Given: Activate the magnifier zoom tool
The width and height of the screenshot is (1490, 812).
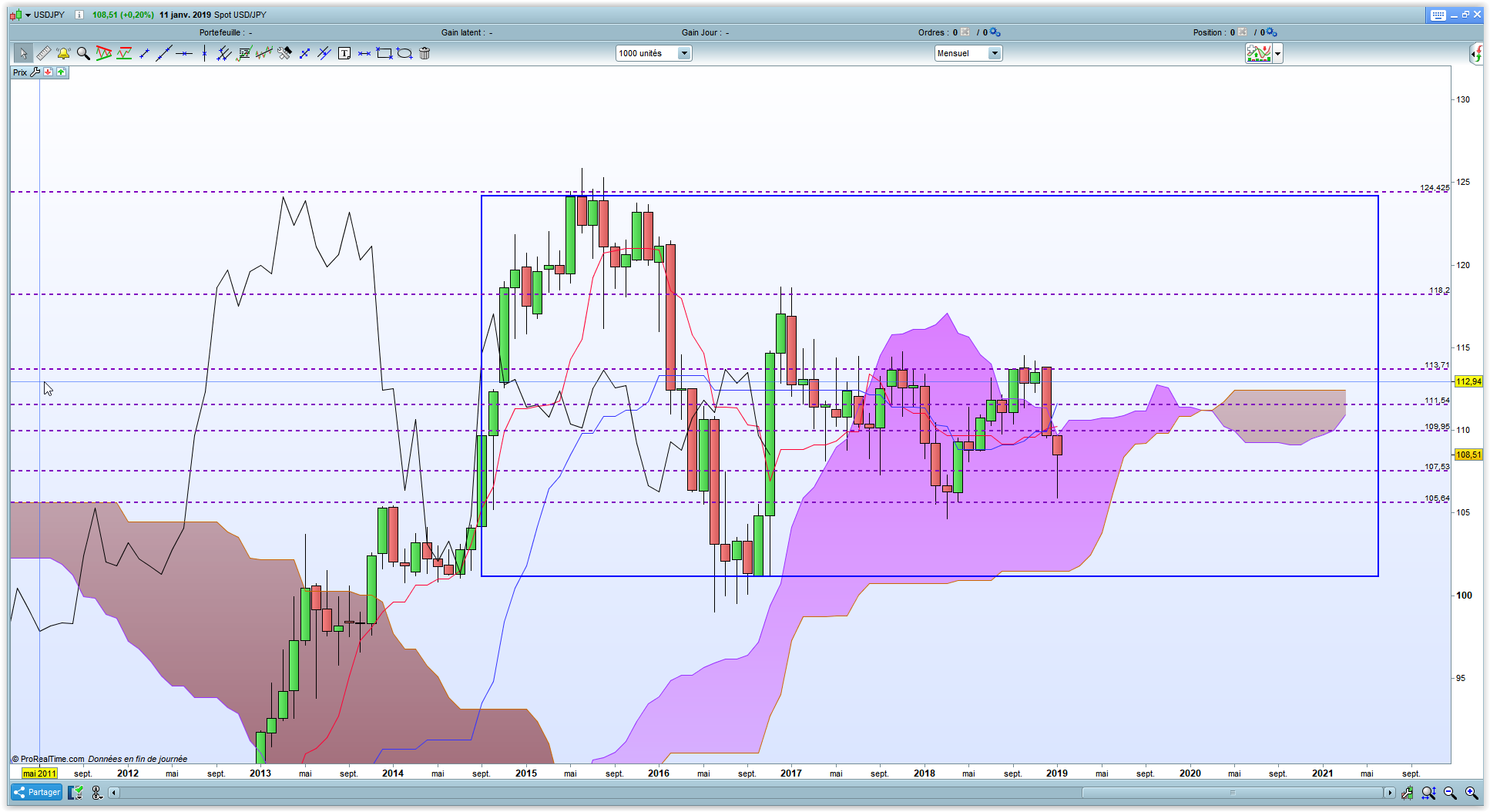Looking at the screenshot, I should [x=83, y=53].
